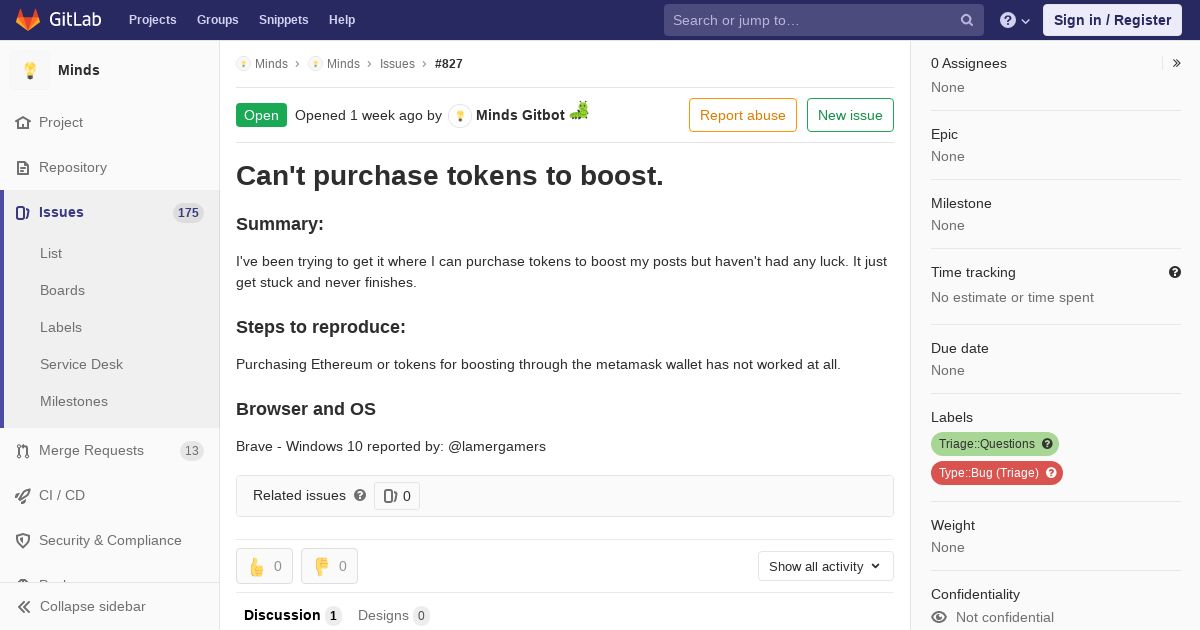Click #827 breadcrumb link
Viewport: 1200px width, 630px height.
449,64
